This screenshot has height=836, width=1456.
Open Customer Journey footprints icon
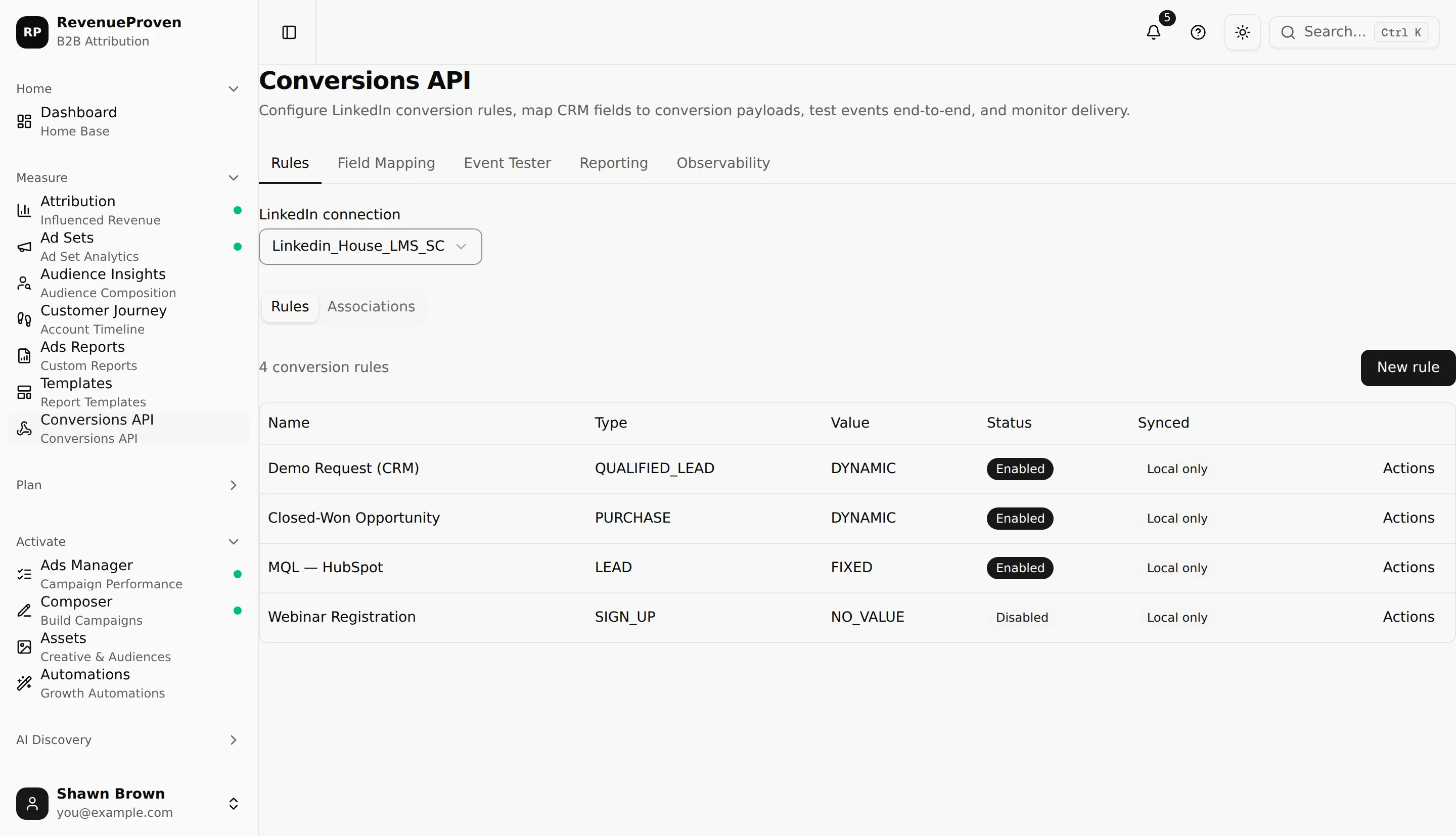tap(24, 319)
